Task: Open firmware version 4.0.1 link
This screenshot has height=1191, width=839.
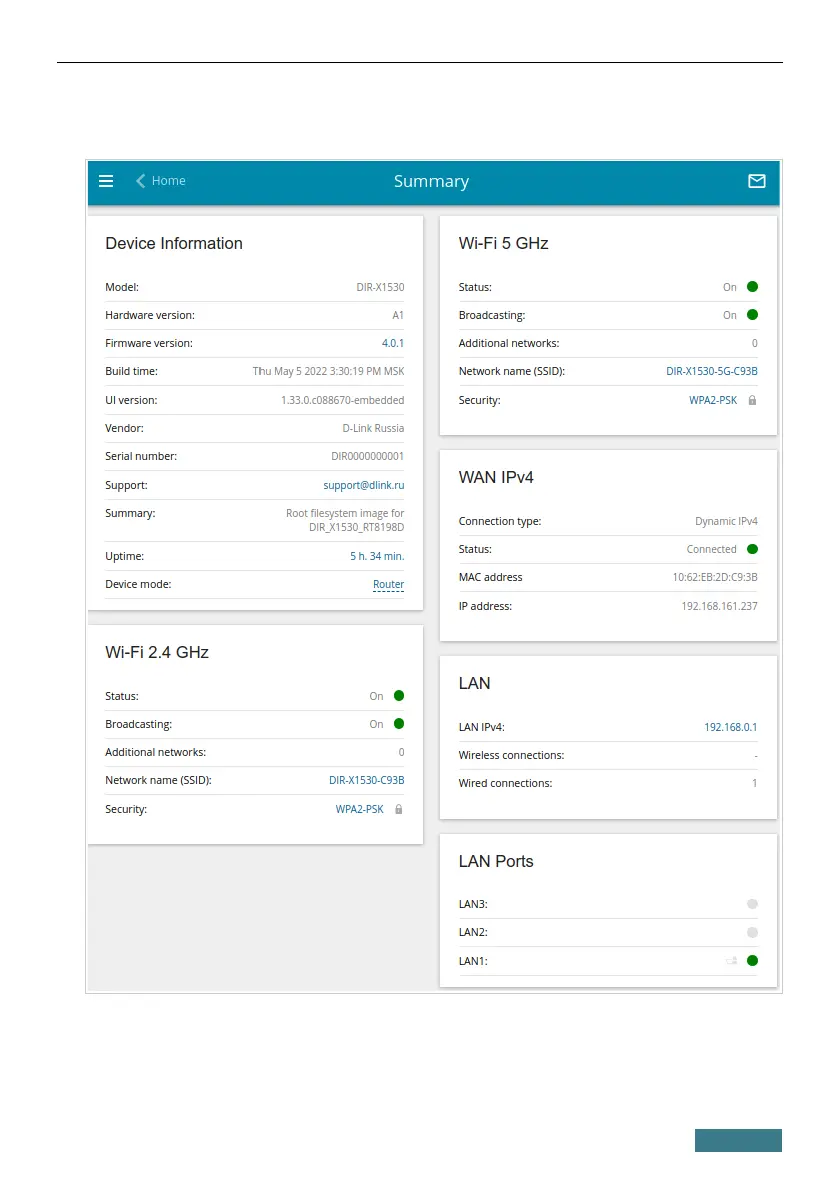Action: (x=393, y=343)
